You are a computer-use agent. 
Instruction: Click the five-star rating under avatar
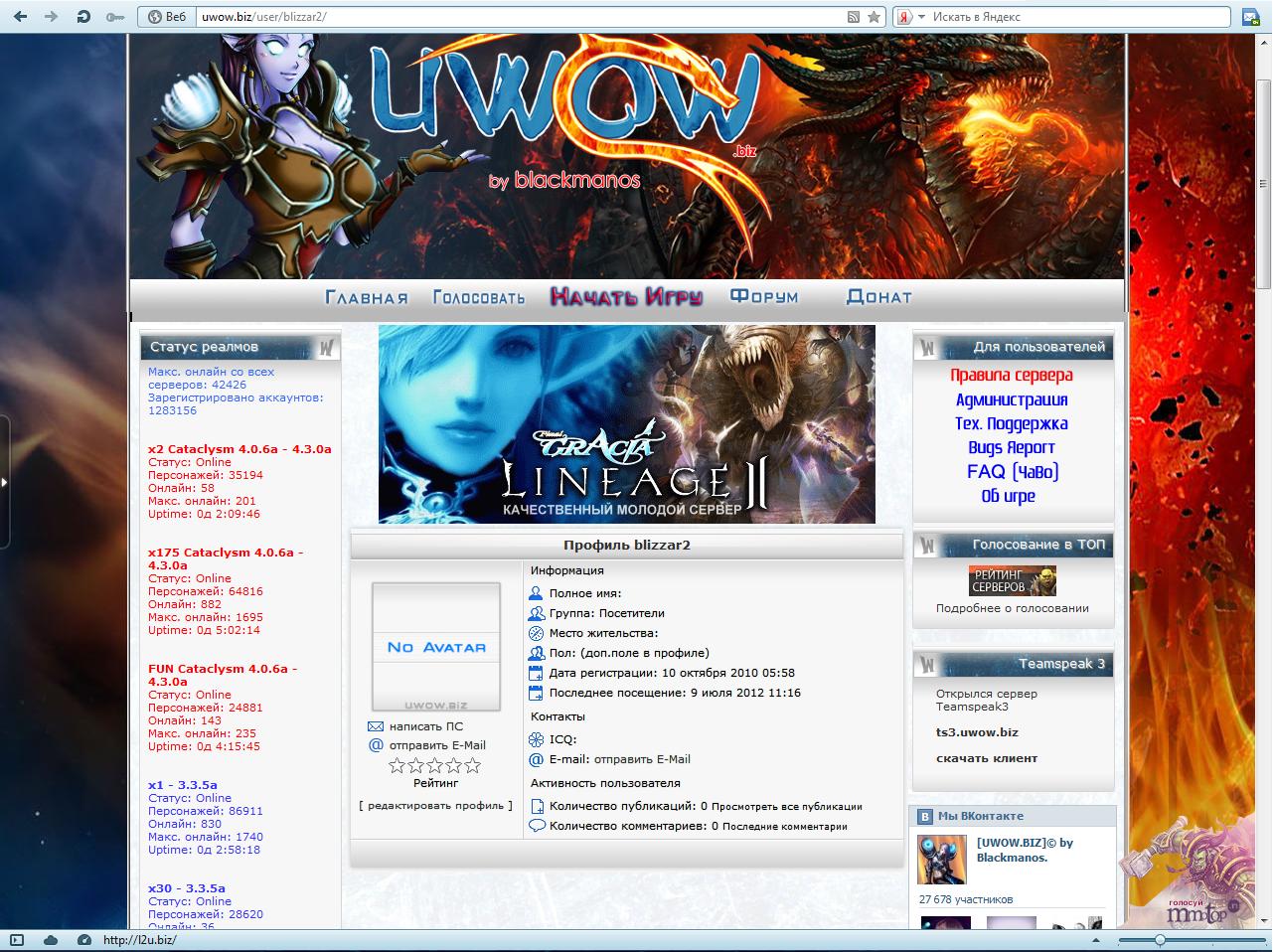click(x=434, y=765)
